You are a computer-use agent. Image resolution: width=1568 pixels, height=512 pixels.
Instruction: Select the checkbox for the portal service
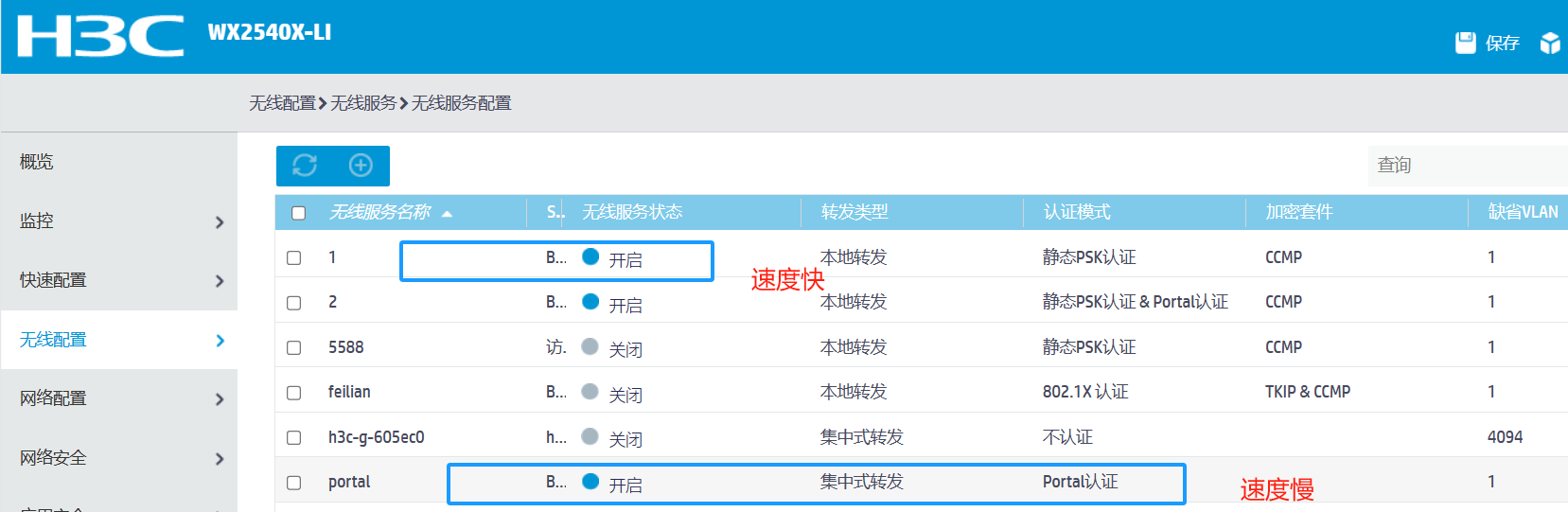point(294,483)
